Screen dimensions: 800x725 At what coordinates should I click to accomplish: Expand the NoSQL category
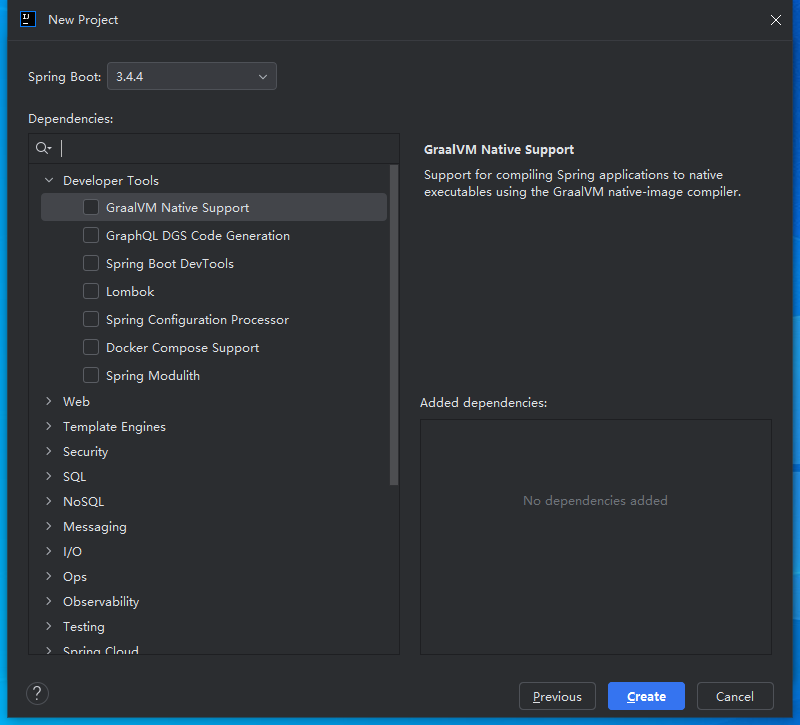[49, 501]
